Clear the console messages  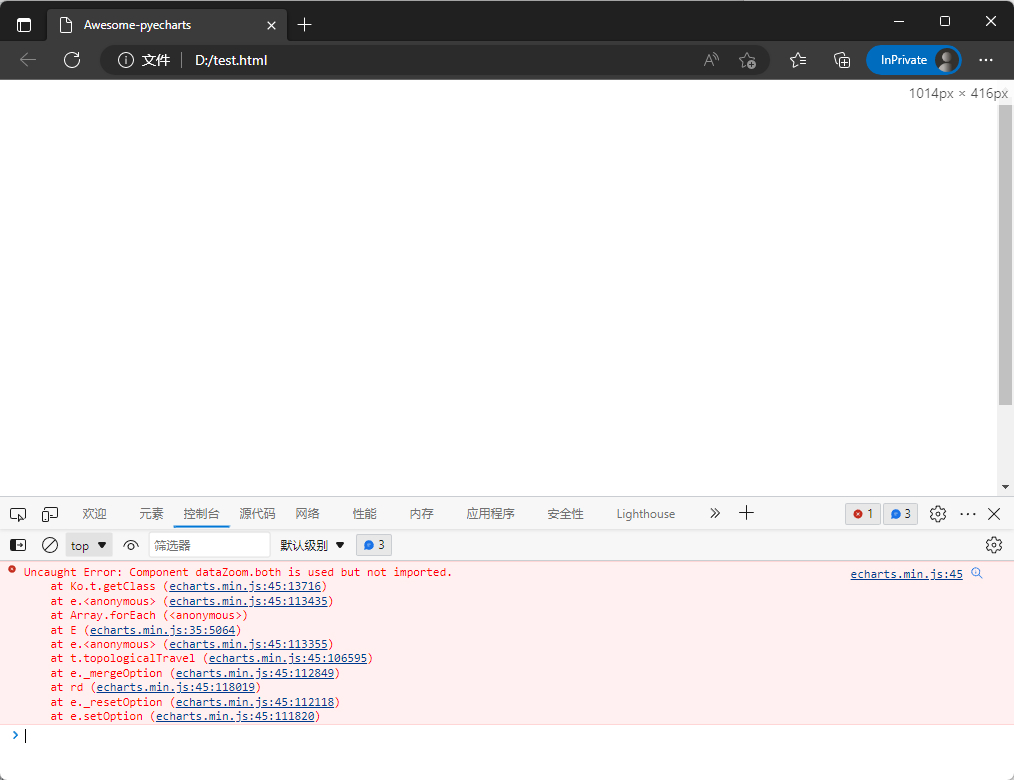(x=50, y=544)
